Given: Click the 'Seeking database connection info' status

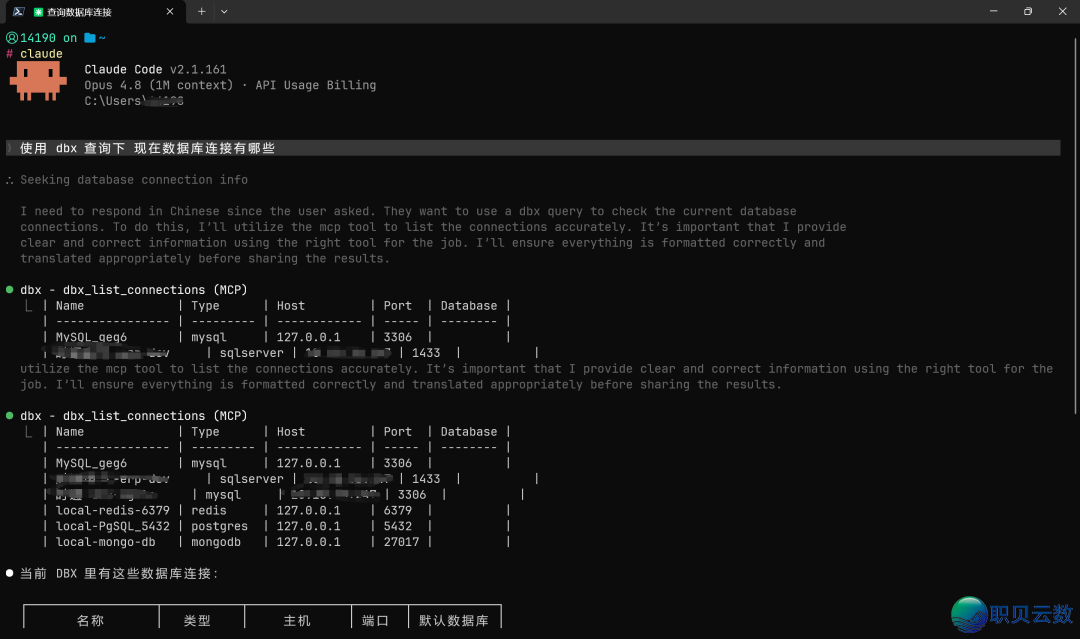Looking at the screenshot, I should (134, 180).
